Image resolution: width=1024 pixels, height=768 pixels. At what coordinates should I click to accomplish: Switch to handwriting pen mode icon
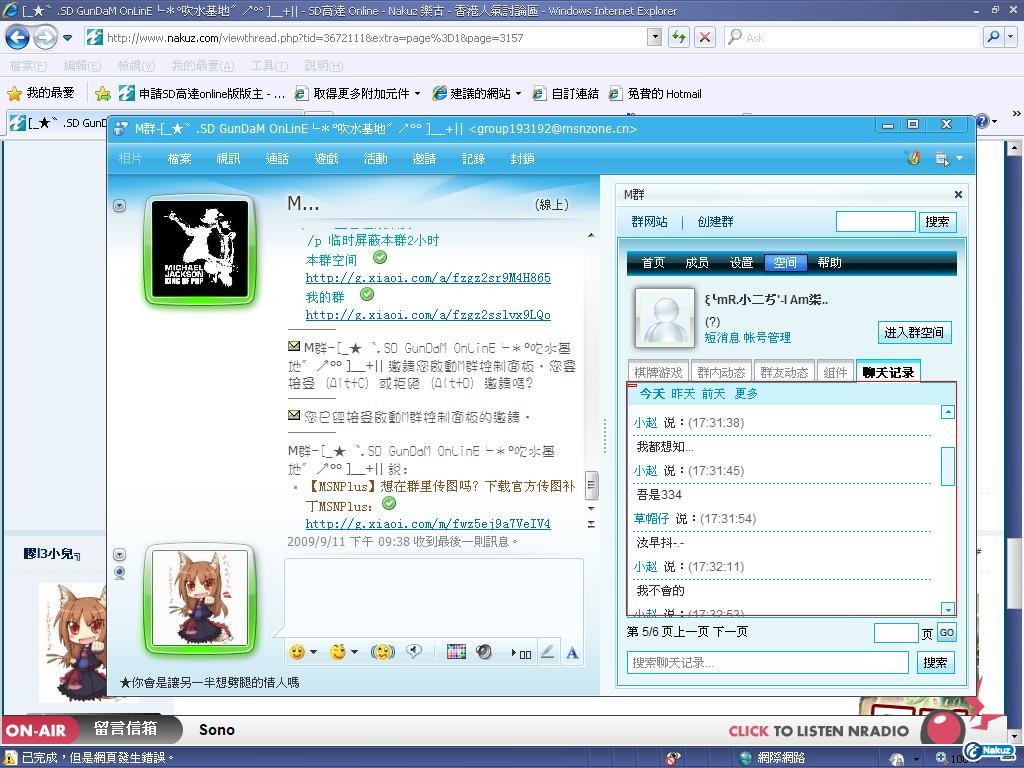pyautogui.click(x=547, y=651)
